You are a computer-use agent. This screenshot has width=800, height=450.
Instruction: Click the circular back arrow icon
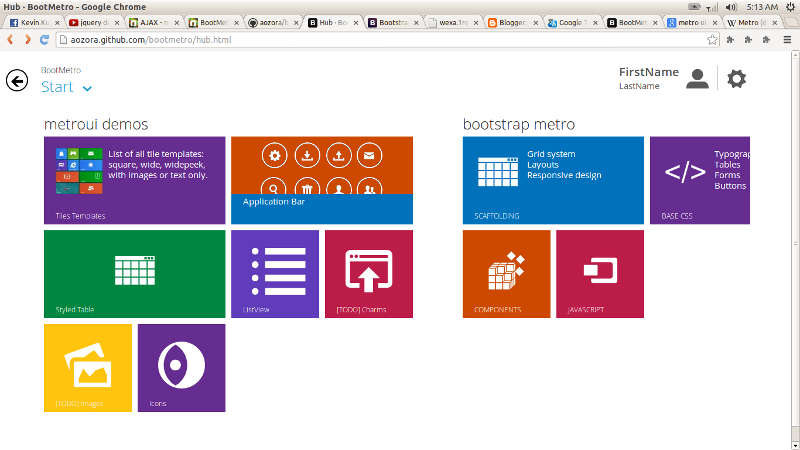coord(17,81)
